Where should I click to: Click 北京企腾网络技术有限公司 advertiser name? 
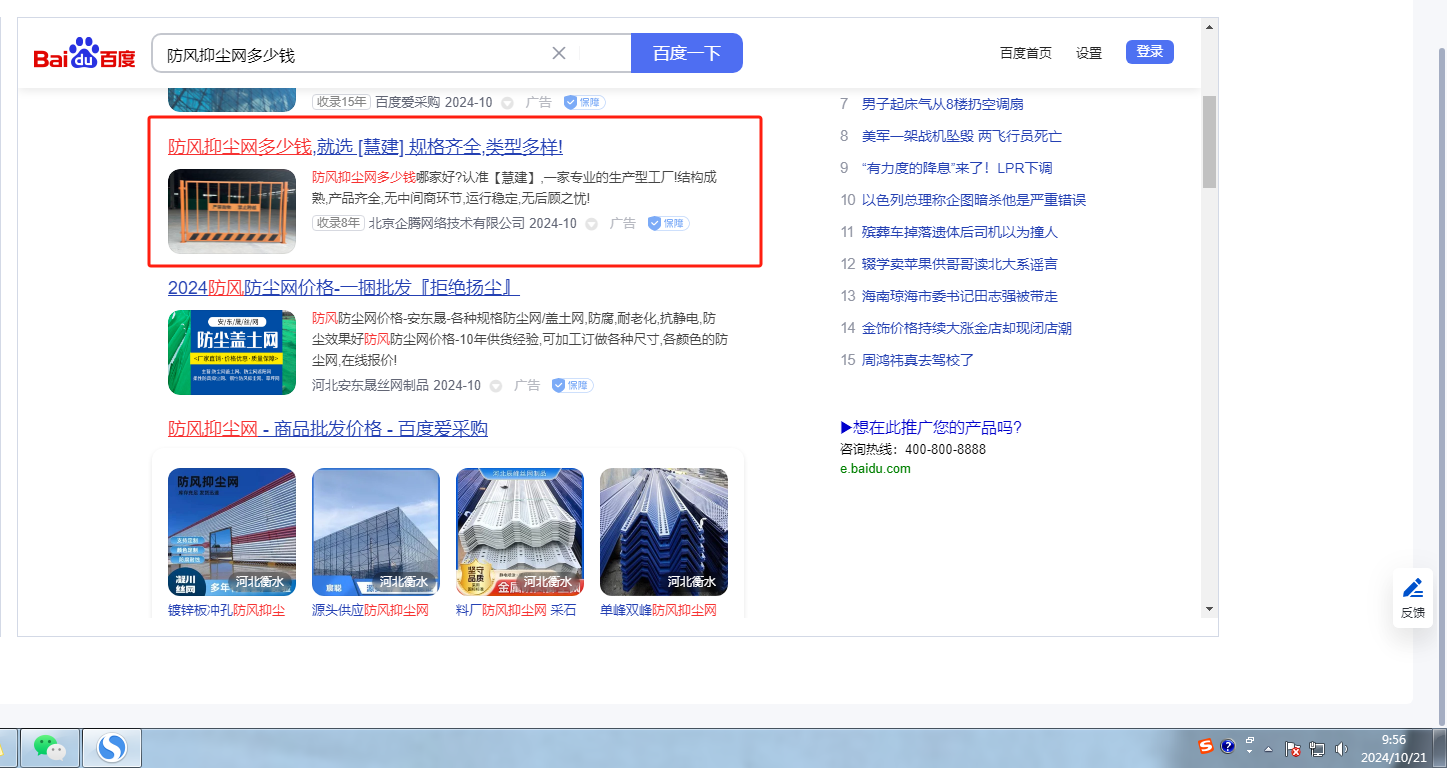point(447,223)
